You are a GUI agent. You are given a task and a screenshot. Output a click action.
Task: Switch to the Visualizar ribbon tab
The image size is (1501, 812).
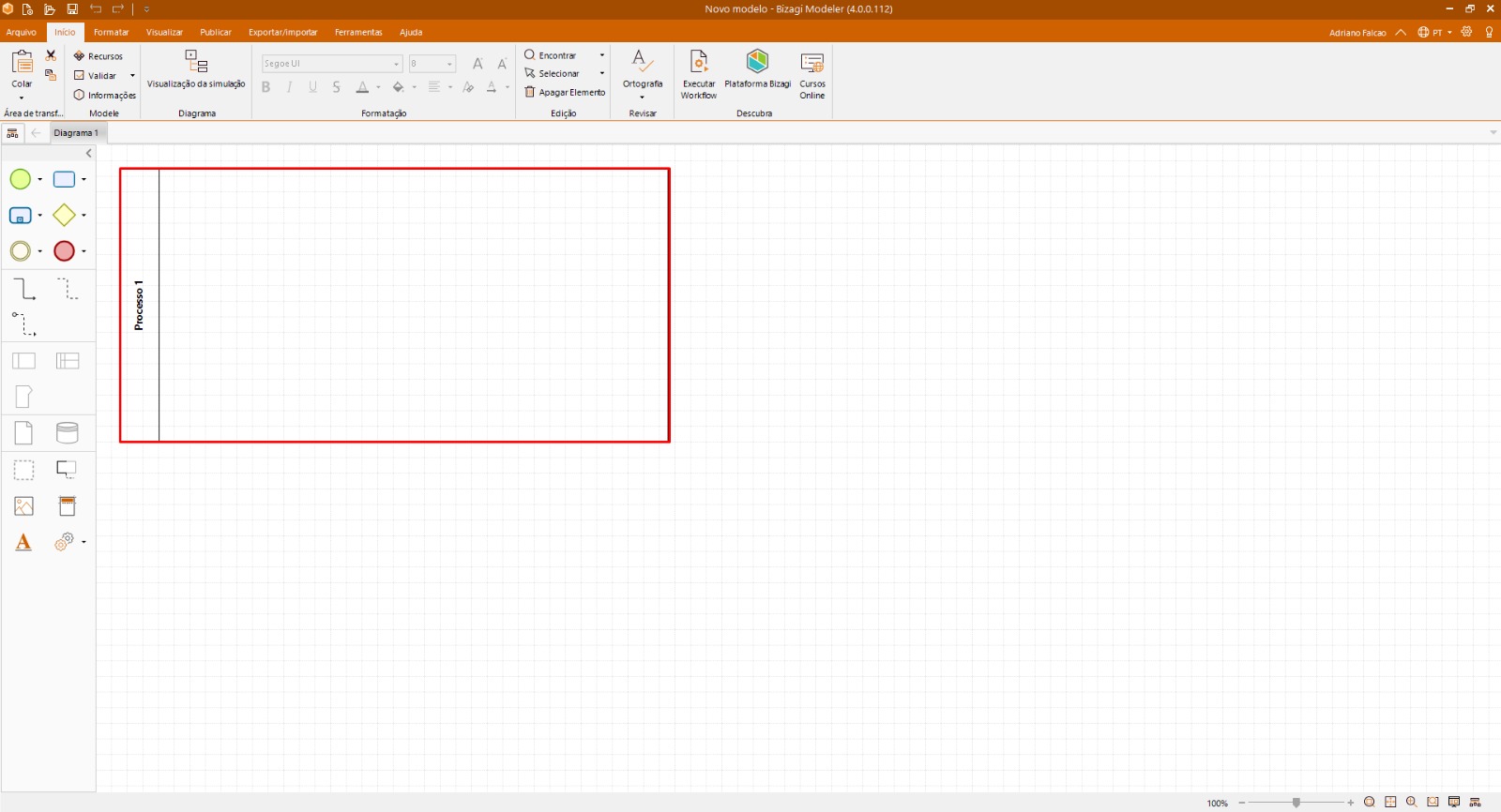[164, 32]
